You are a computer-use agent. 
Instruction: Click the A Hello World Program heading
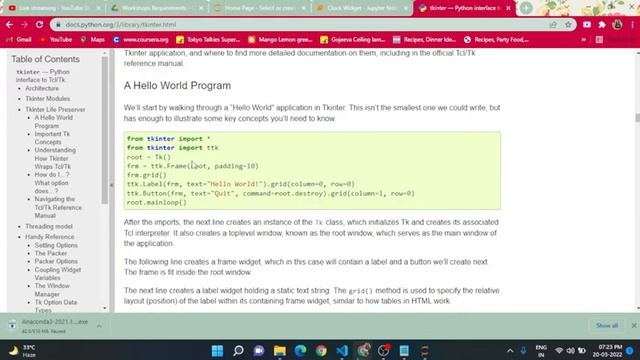(177, 85)
